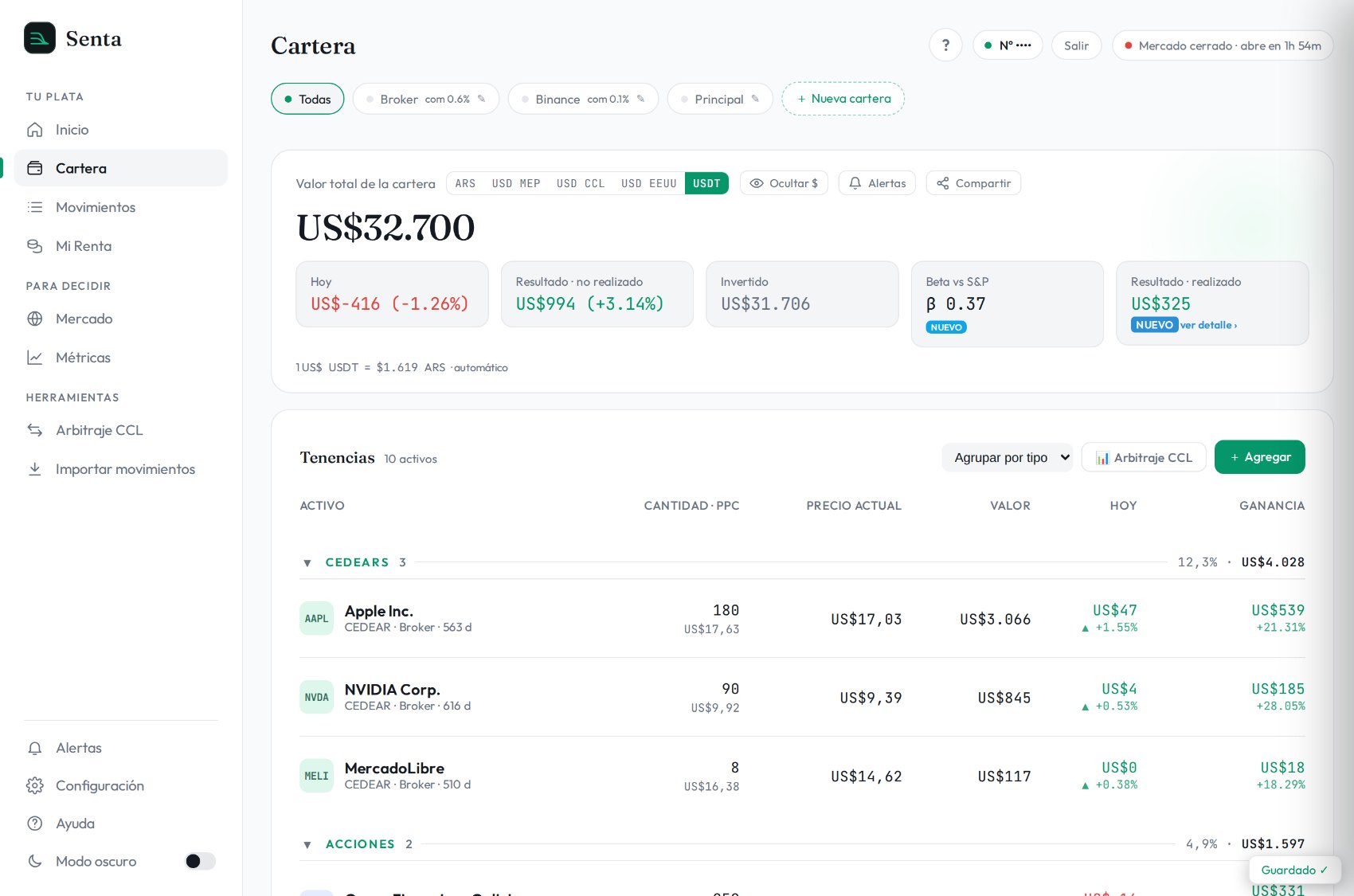Viewport: 1354px width, 896px height.
Task: Select the Todas wallet tab
Action: coord(307,99)
